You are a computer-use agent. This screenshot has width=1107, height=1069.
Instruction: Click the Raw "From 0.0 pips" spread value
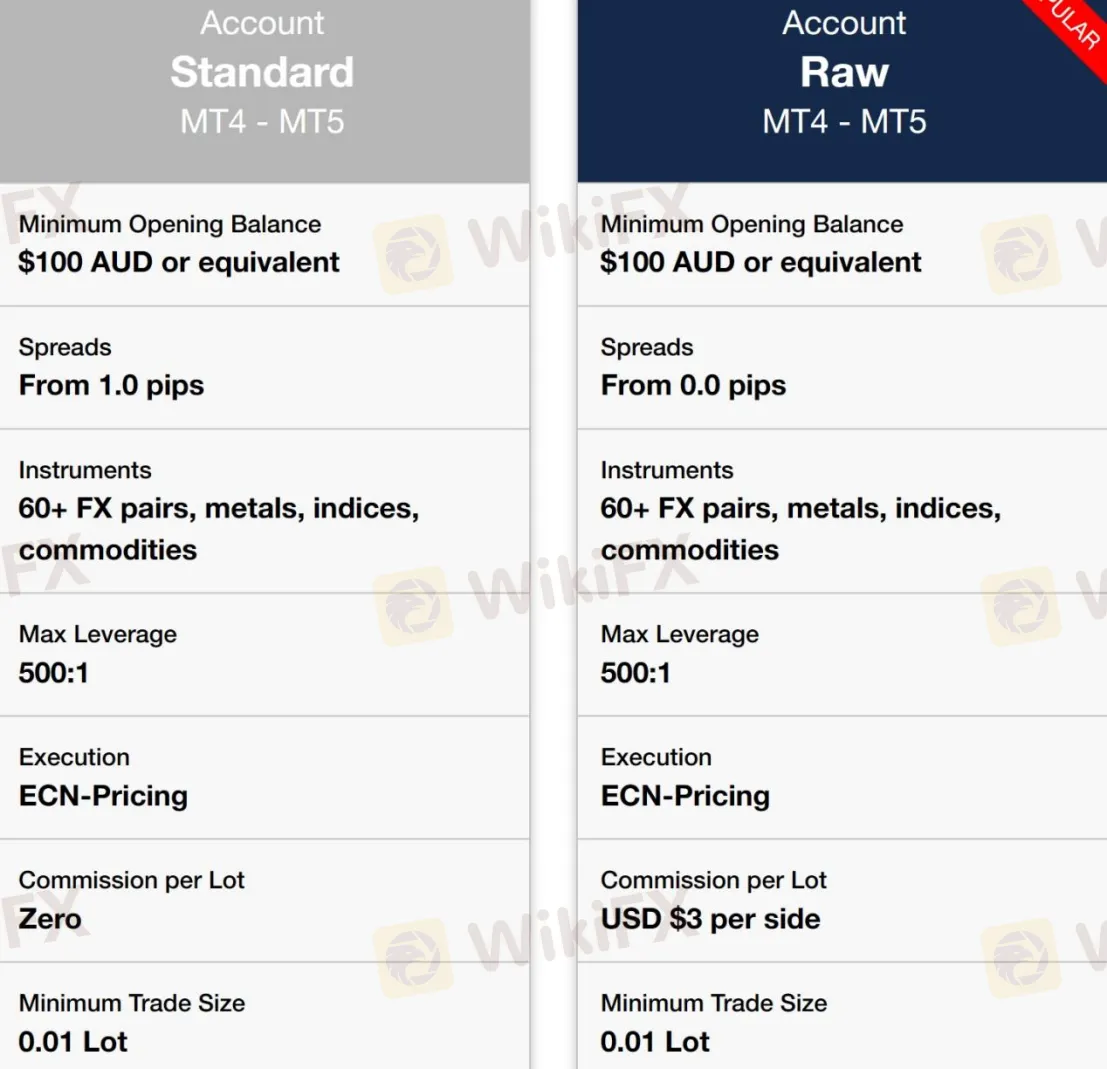pos(693,386)
